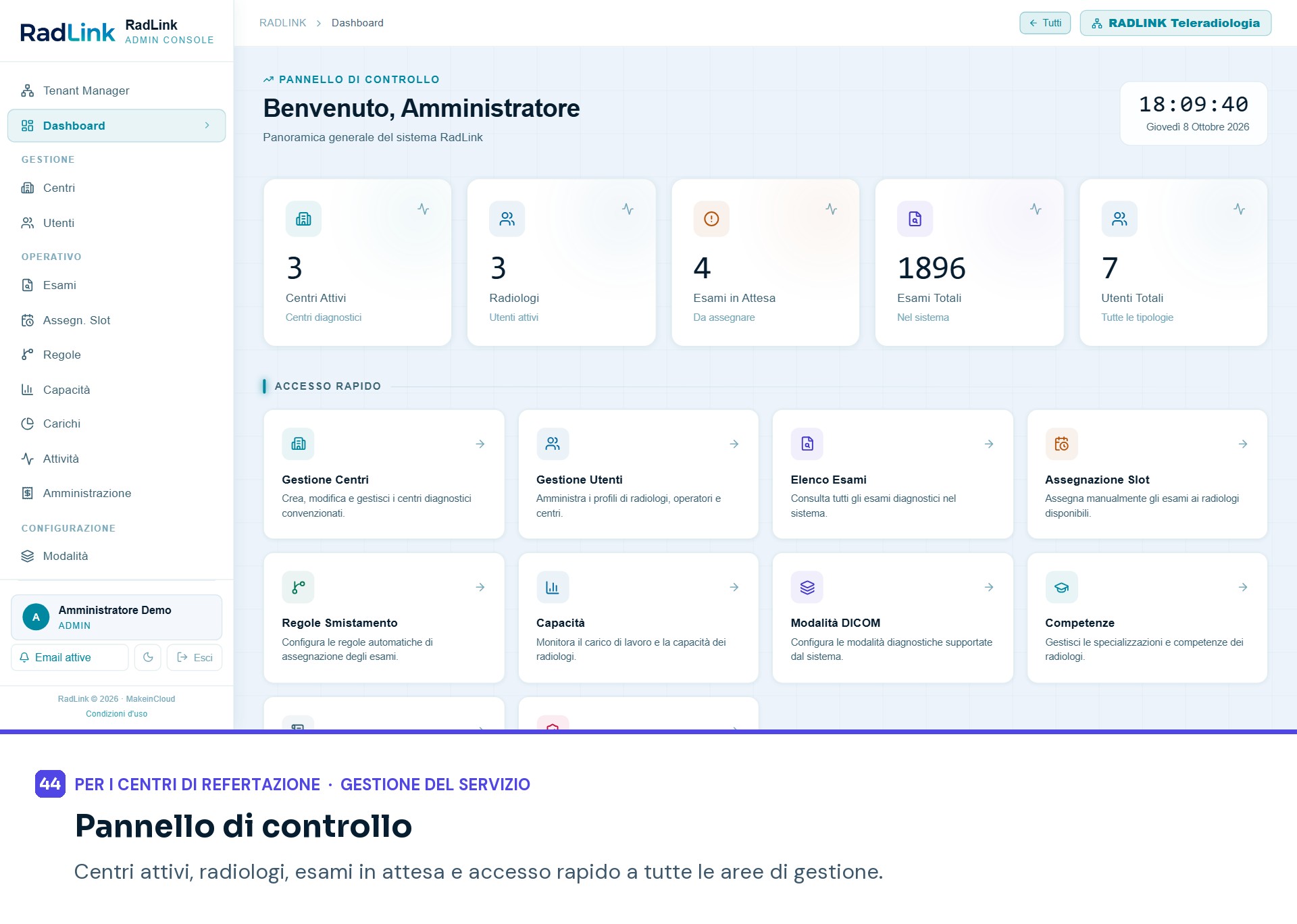The height and width of the screenshot is (924, 1297).
Task: Click the Amministratore Demo profile card
Action: pyautogui.click(x=116, y=617)
